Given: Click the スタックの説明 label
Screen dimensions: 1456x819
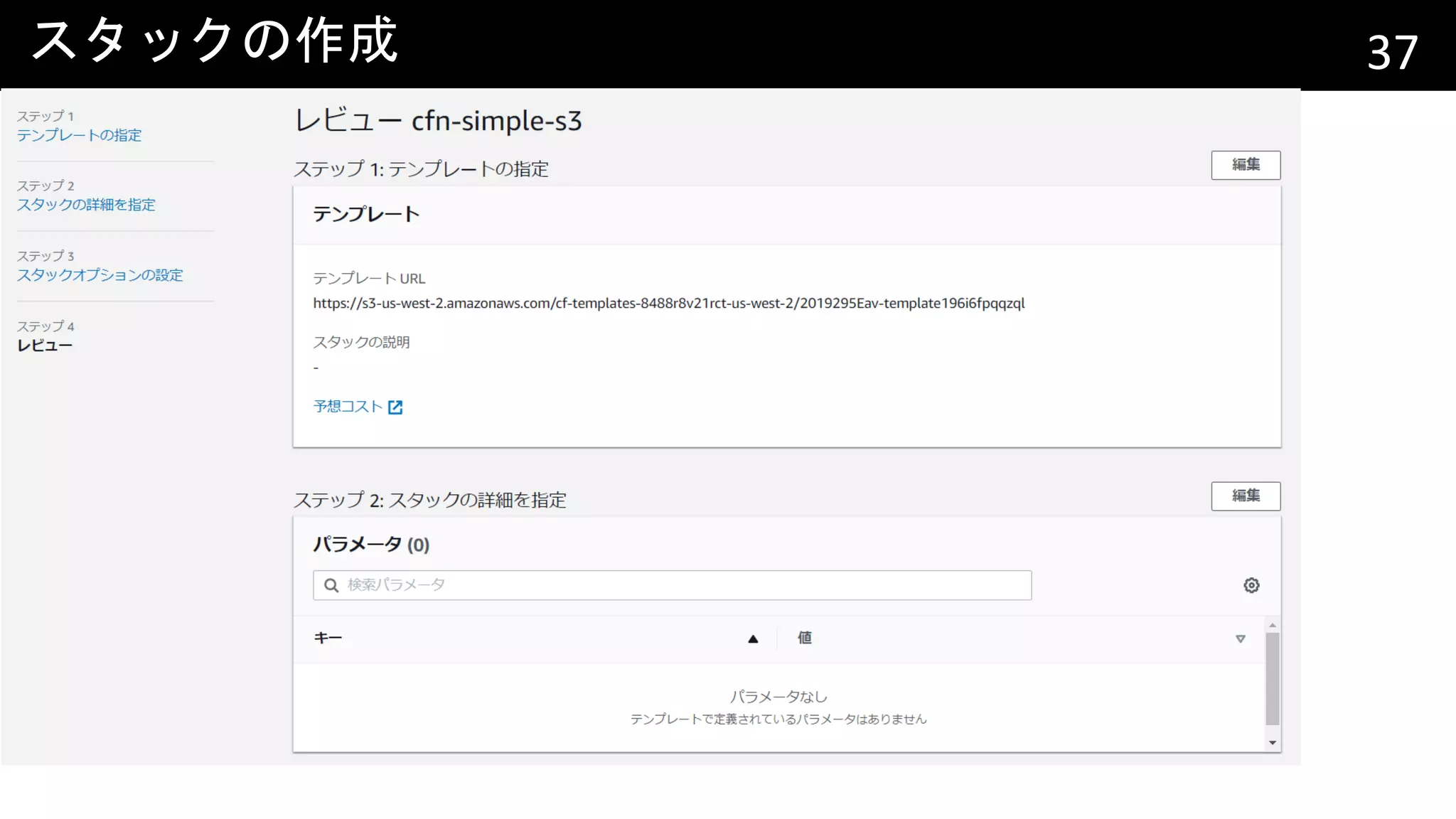Looking at the screenshot, I should (x=361, y=342).
